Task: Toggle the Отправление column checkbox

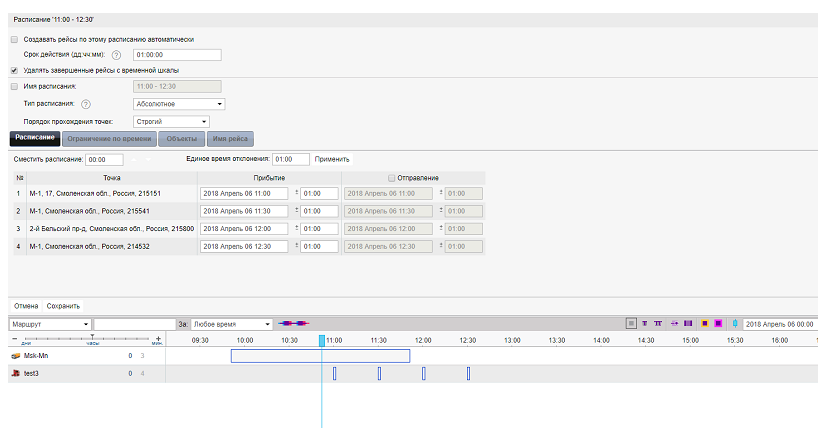Action: pyautogui.click(x=392, y=177)
